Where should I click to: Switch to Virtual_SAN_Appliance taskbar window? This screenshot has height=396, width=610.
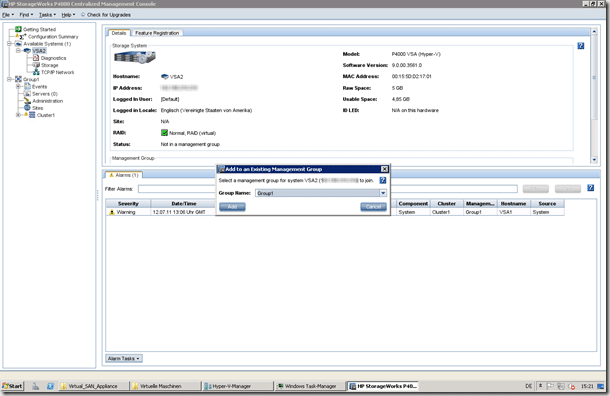point(93,386)
